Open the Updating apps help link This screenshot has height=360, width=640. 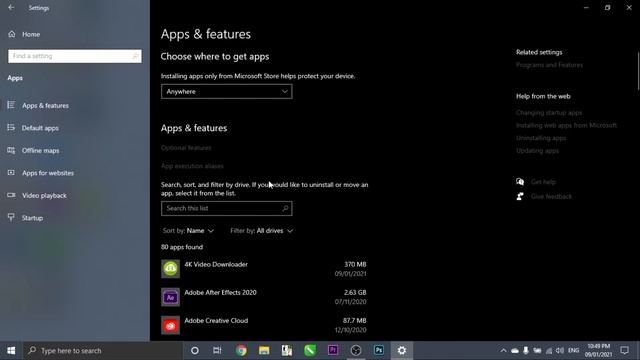(x=537, y=151)
